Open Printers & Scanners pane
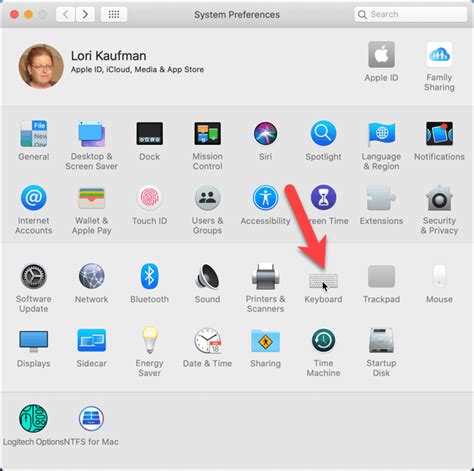Viewport: 474px width, 471px height. tap(265, 276)
